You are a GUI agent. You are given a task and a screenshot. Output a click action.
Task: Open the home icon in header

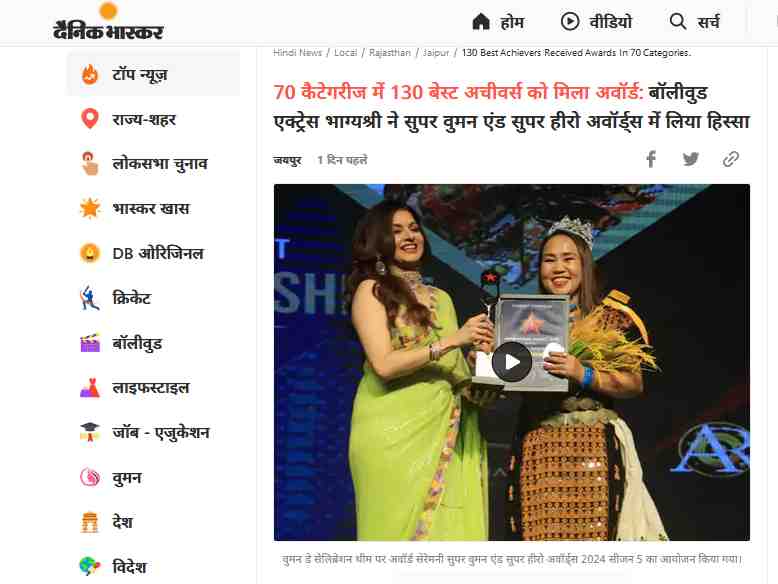481,22
